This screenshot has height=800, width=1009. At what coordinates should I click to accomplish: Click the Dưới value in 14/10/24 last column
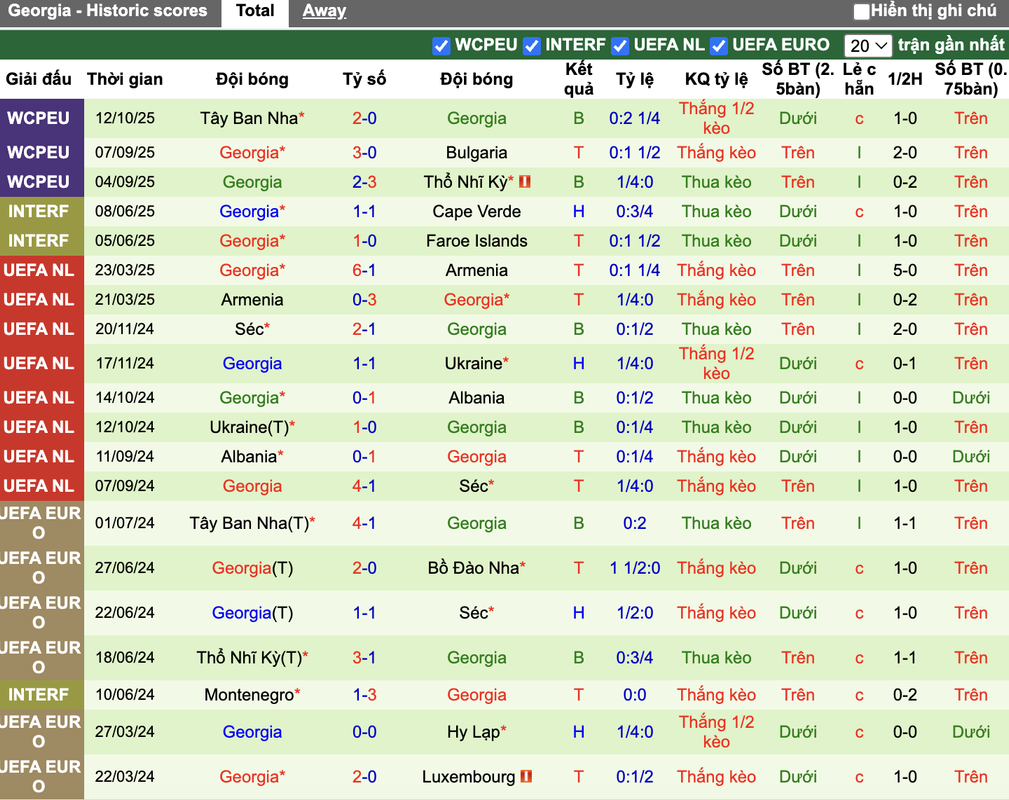(x=970, y=398)
